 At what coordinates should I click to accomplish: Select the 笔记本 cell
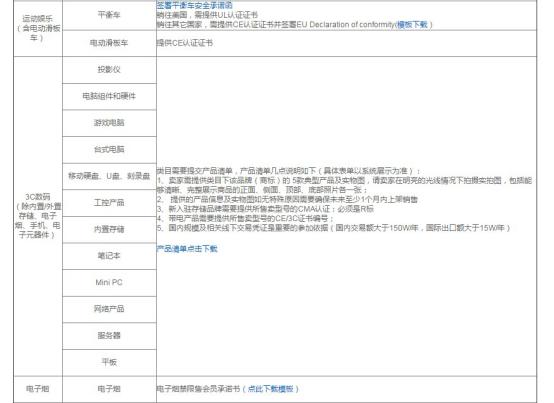(x=109, y=256)
